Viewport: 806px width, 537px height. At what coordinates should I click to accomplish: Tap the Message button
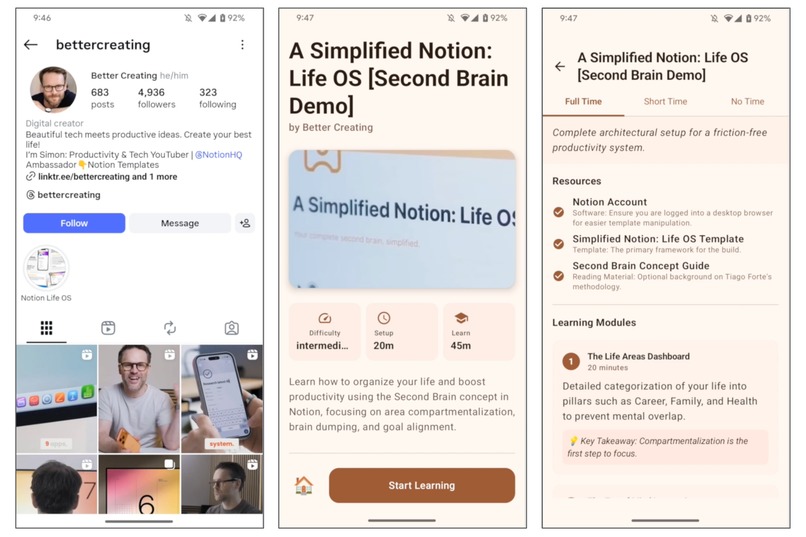180,223
